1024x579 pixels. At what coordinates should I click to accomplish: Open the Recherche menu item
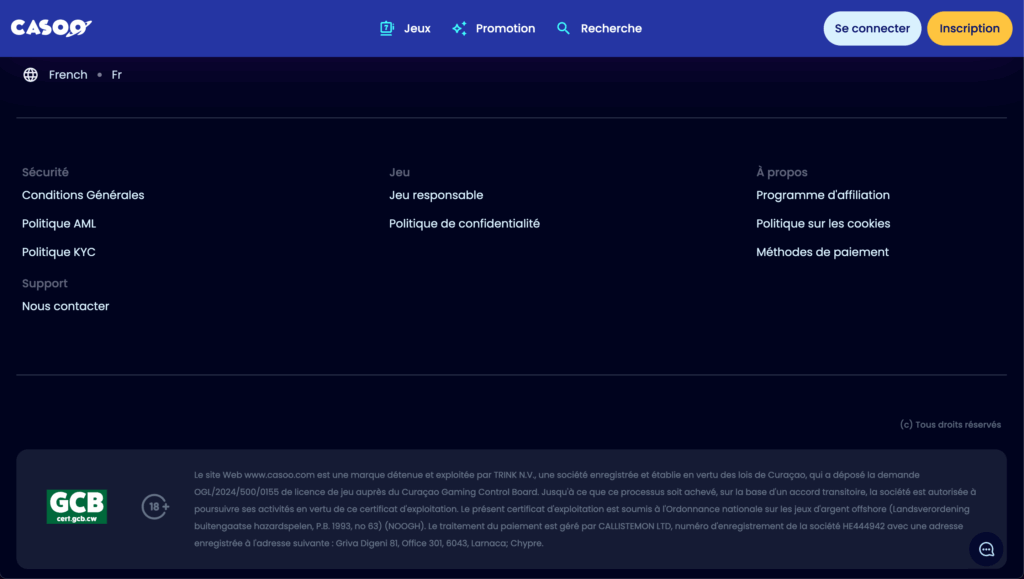click(611, 29)
